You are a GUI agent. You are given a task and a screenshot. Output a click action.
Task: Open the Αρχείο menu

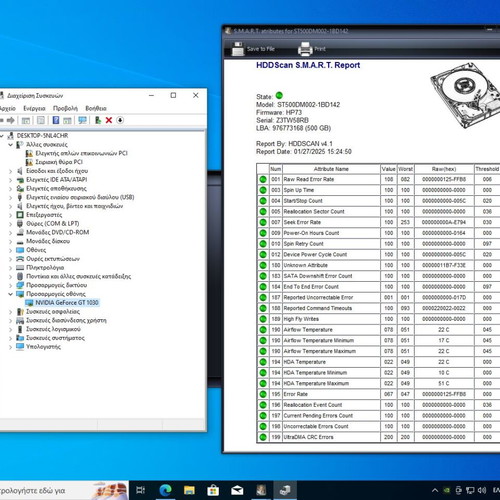[x=7, y=108]
